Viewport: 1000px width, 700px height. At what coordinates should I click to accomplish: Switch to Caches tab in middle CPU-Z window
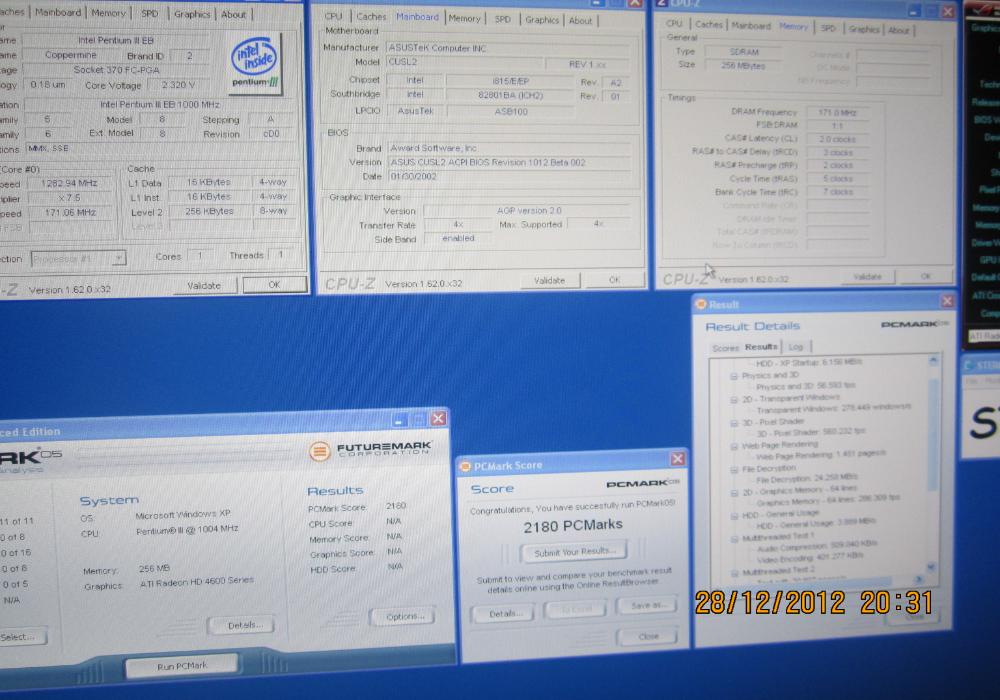pyautogui.click(x=371, y=17)
